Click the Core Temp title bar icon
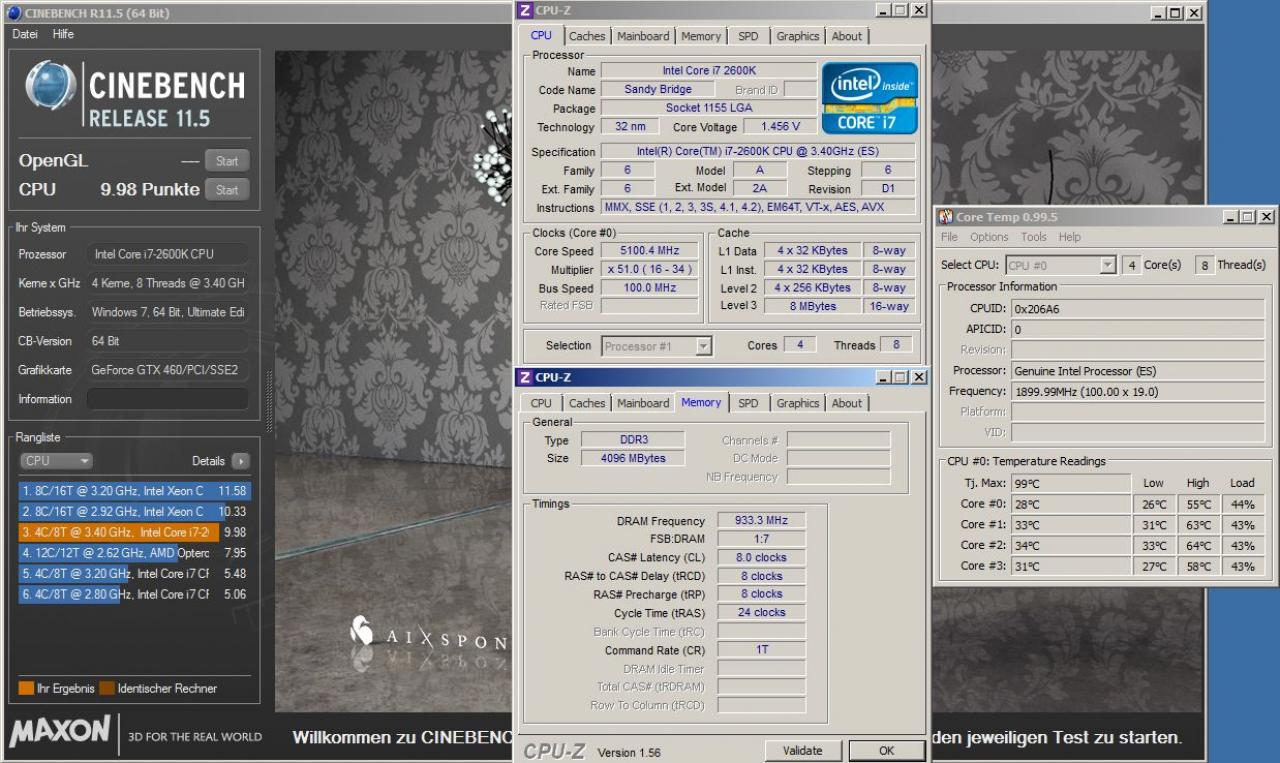Screen dimensions: 1280x763 946,217
